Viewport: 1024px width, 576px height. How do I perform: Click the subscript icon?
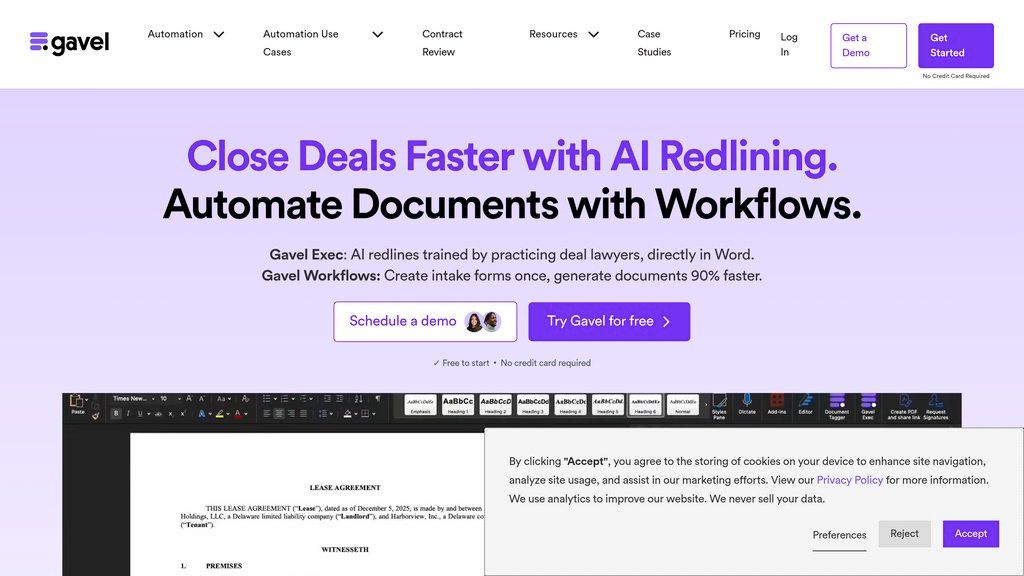(x=170, y=413)
